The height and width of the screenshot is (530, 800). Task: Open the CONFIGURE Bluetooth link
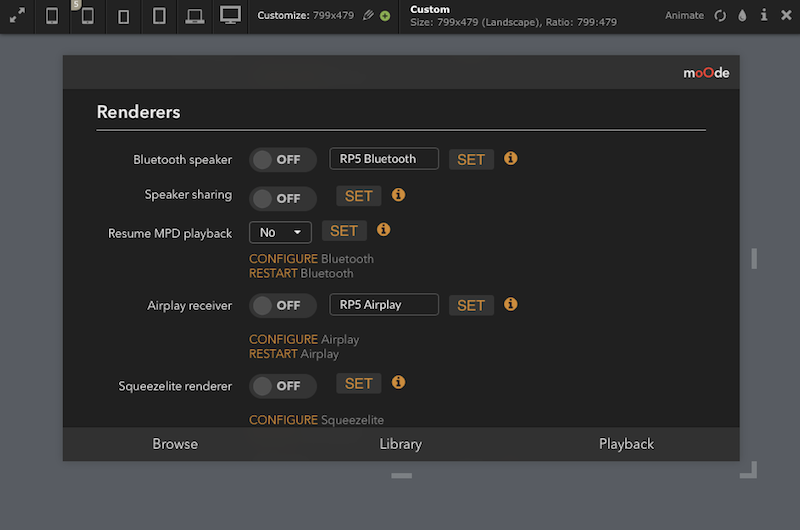[311, 259]
